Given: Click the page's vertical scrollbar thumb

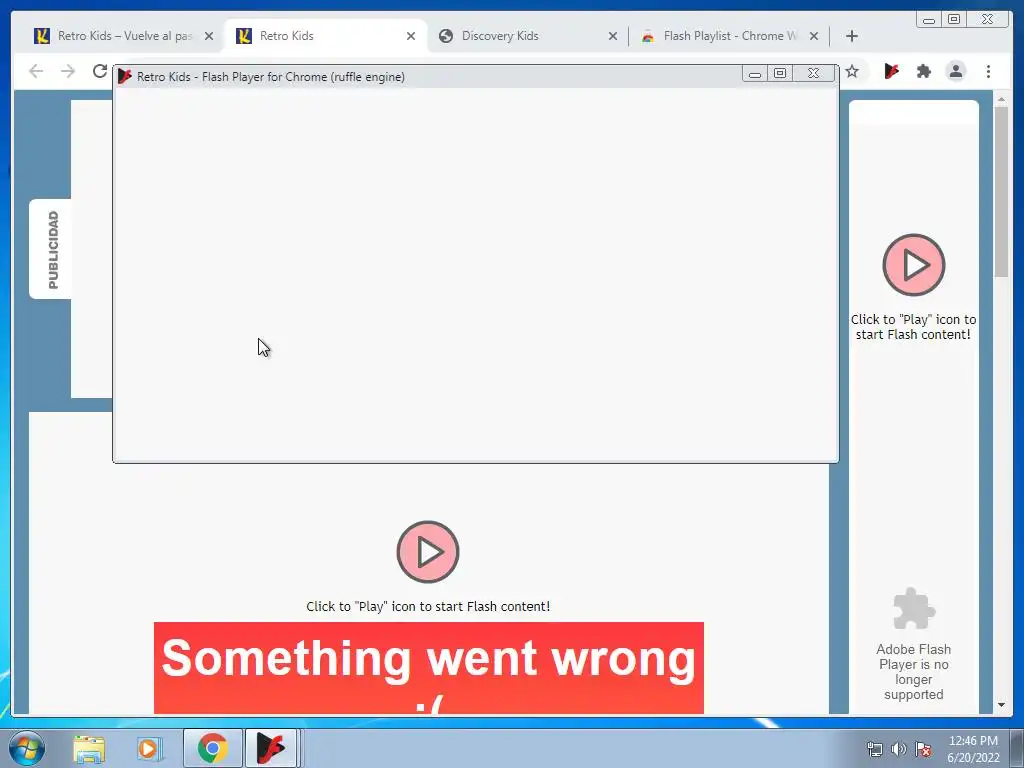Looking at the screenshot, I should pyautogui.click(x=1001, y=191).
